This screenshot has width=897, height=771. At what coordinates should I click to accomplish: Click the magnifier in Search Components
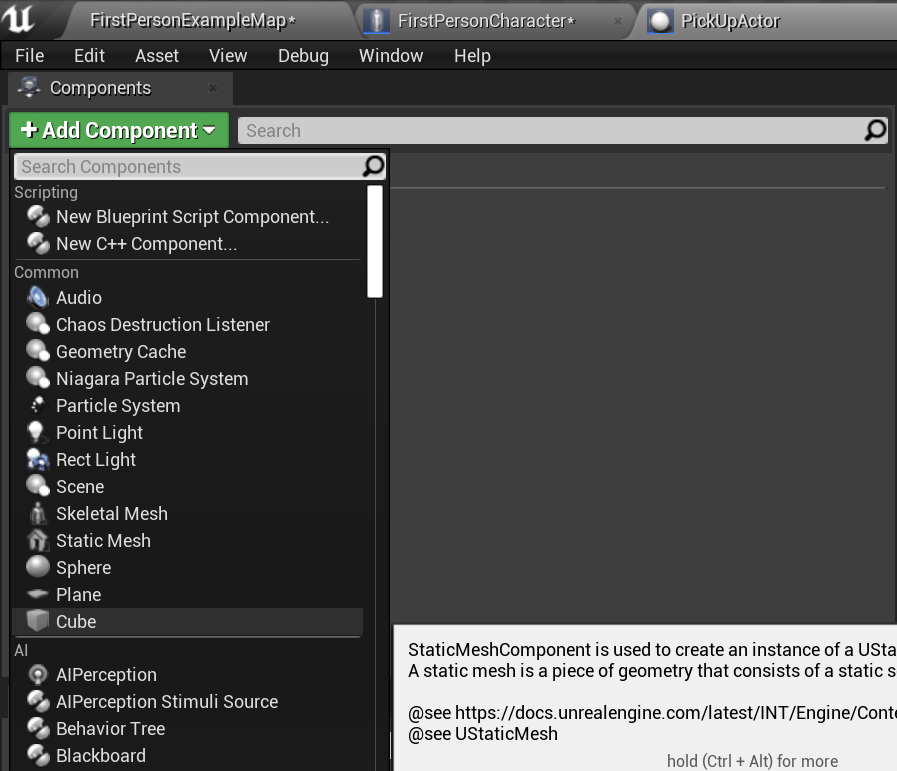tap(373, 166)
